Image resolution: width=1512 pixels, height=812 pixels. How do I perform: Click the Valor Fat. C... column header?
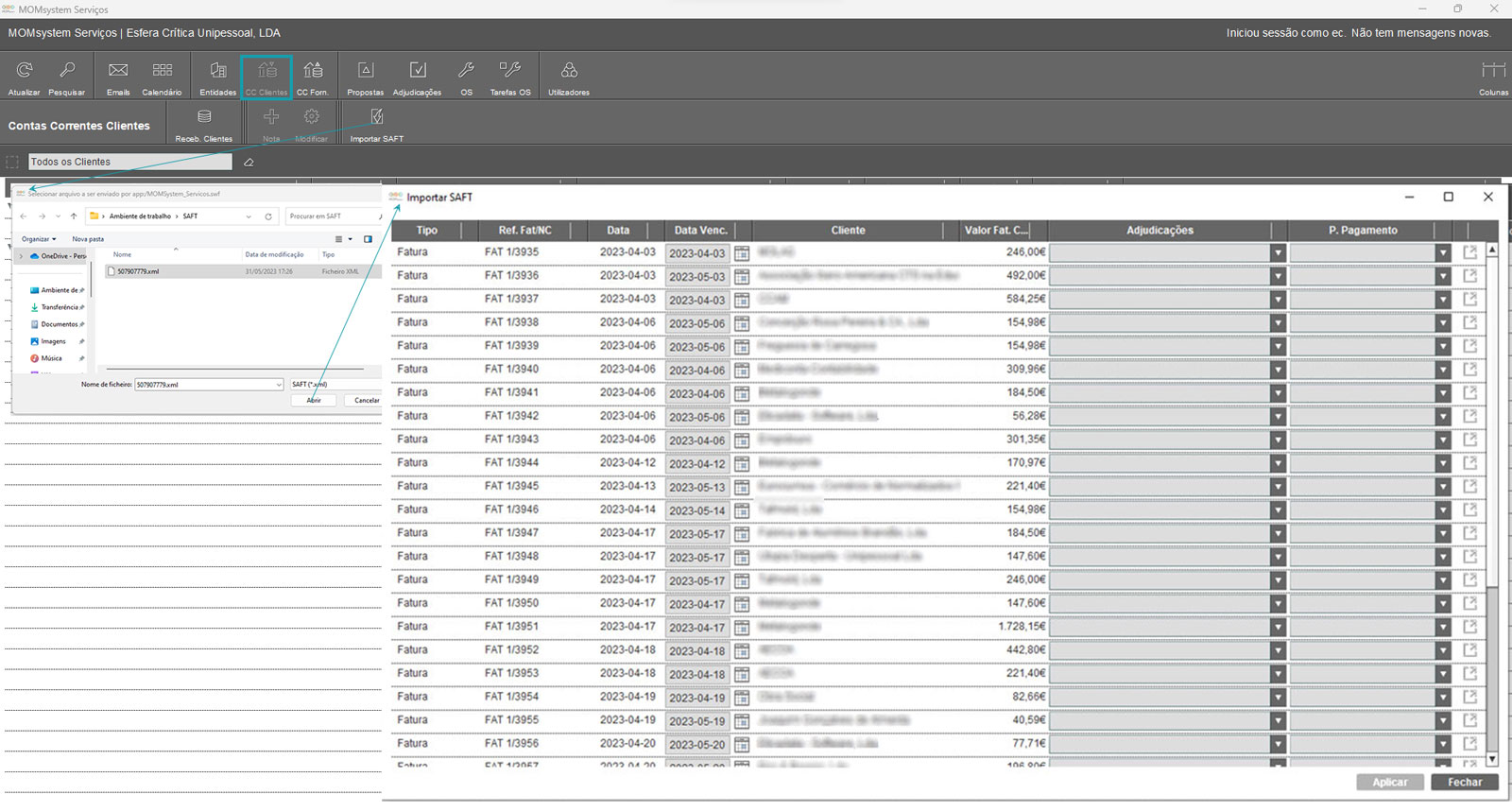[994, 231]
